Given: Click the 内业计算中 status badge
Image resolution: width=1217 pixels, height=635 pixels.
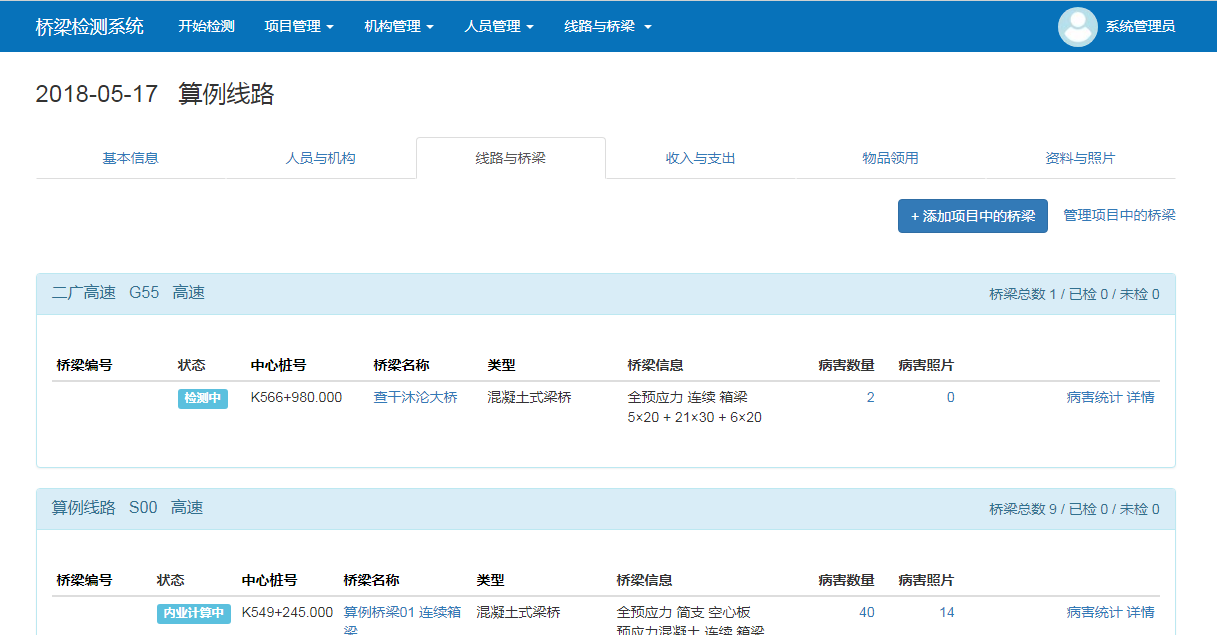Looking at the screenshot, I should [194, 613].
